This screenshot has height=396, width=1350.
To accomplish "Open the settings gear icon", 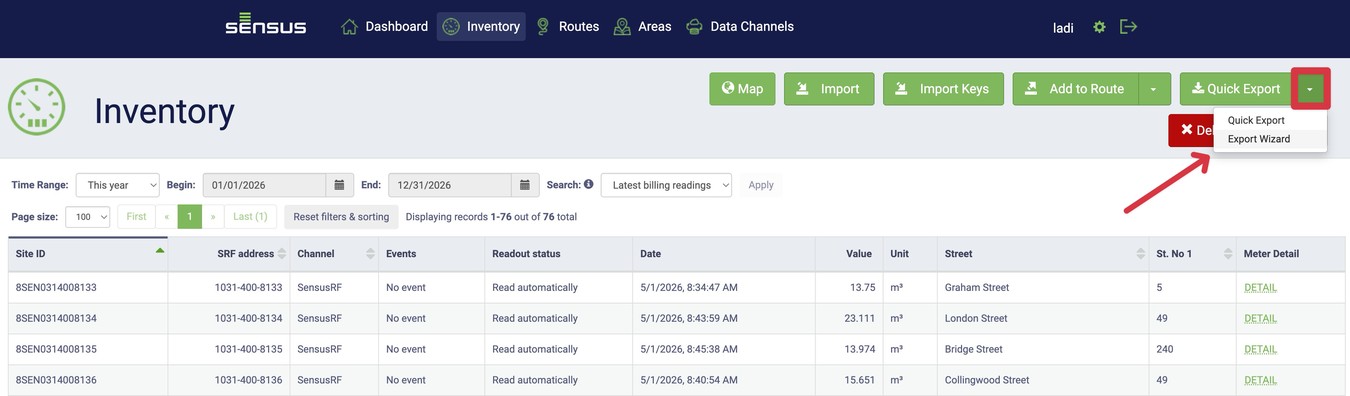I will pos(1099,27).
